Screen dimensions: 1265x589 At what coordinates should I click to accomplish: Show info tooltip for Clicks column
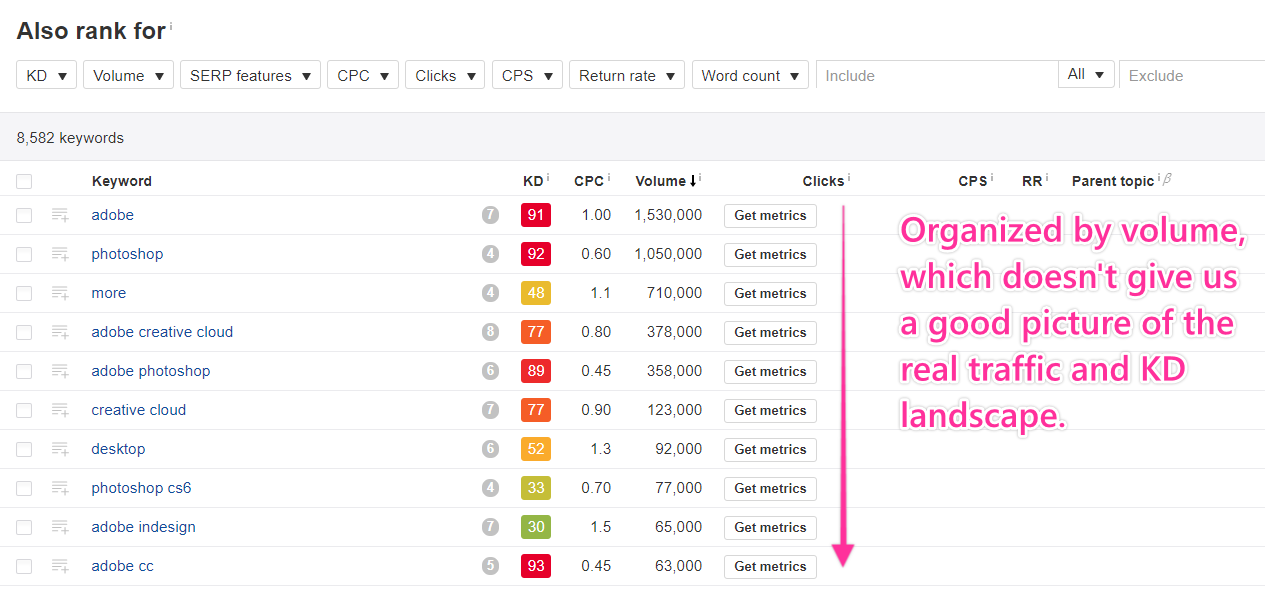click(849, 178)
